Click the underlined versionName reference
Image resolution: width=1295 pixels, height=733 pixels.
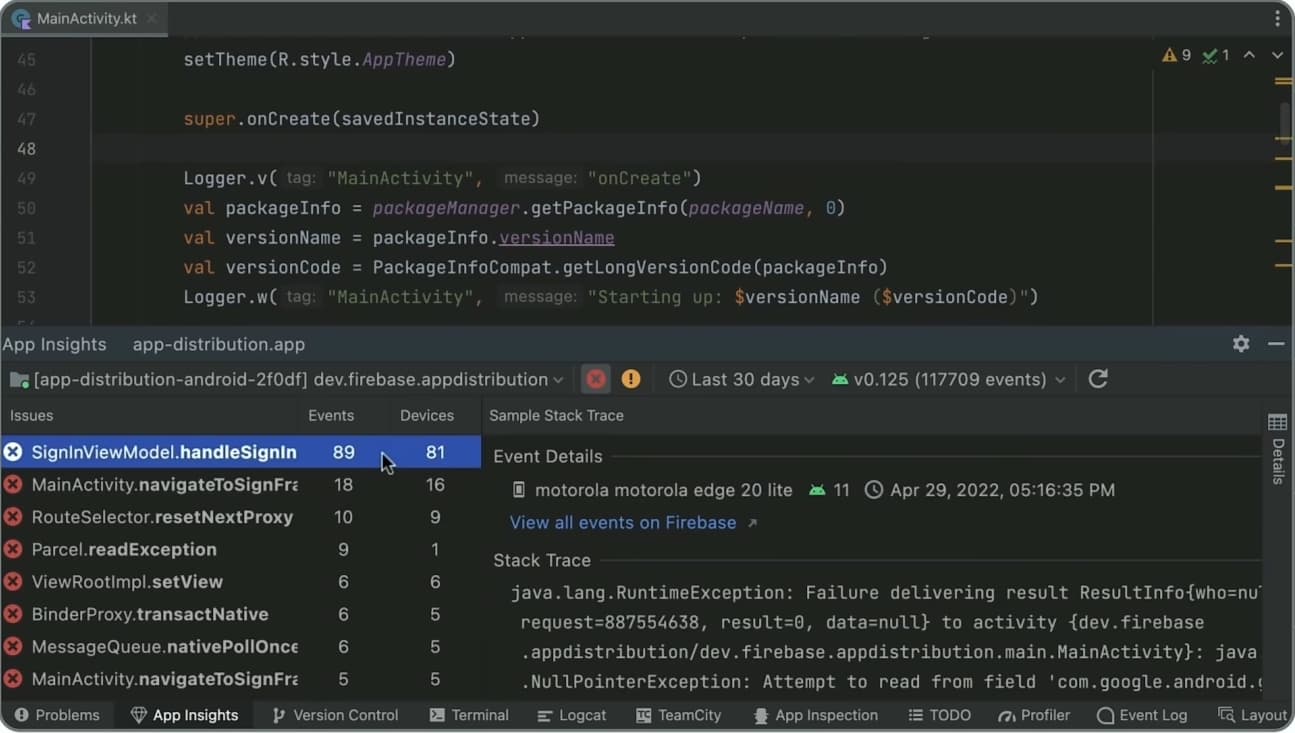coord(557,238)
